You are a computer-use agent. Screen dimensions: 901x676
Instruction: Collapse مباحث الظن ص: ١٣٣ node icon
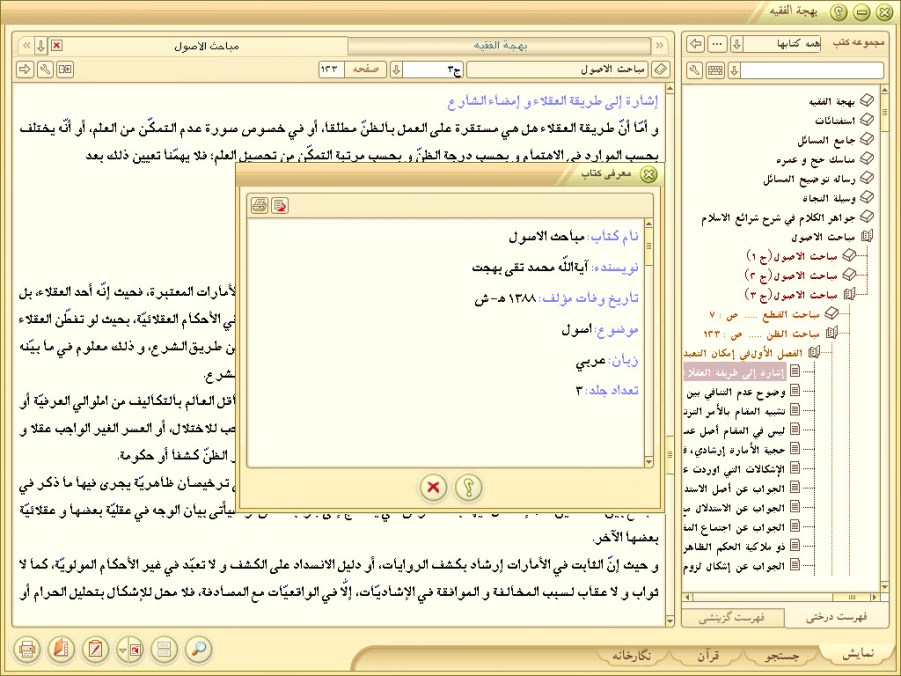point(831,333)
